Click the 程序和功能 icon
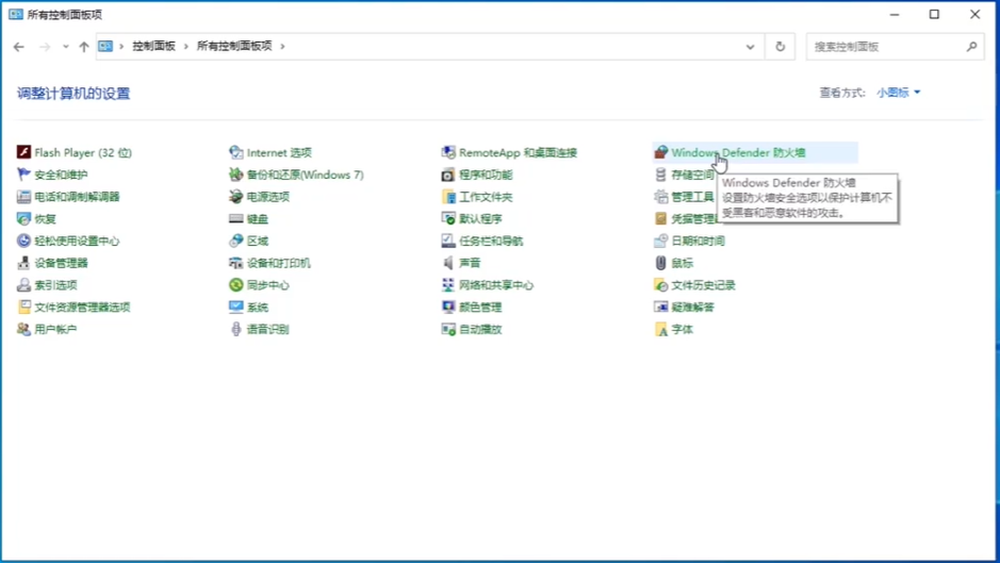The height and width of the screenshot is (563, 1000). (x=449, y=175)
